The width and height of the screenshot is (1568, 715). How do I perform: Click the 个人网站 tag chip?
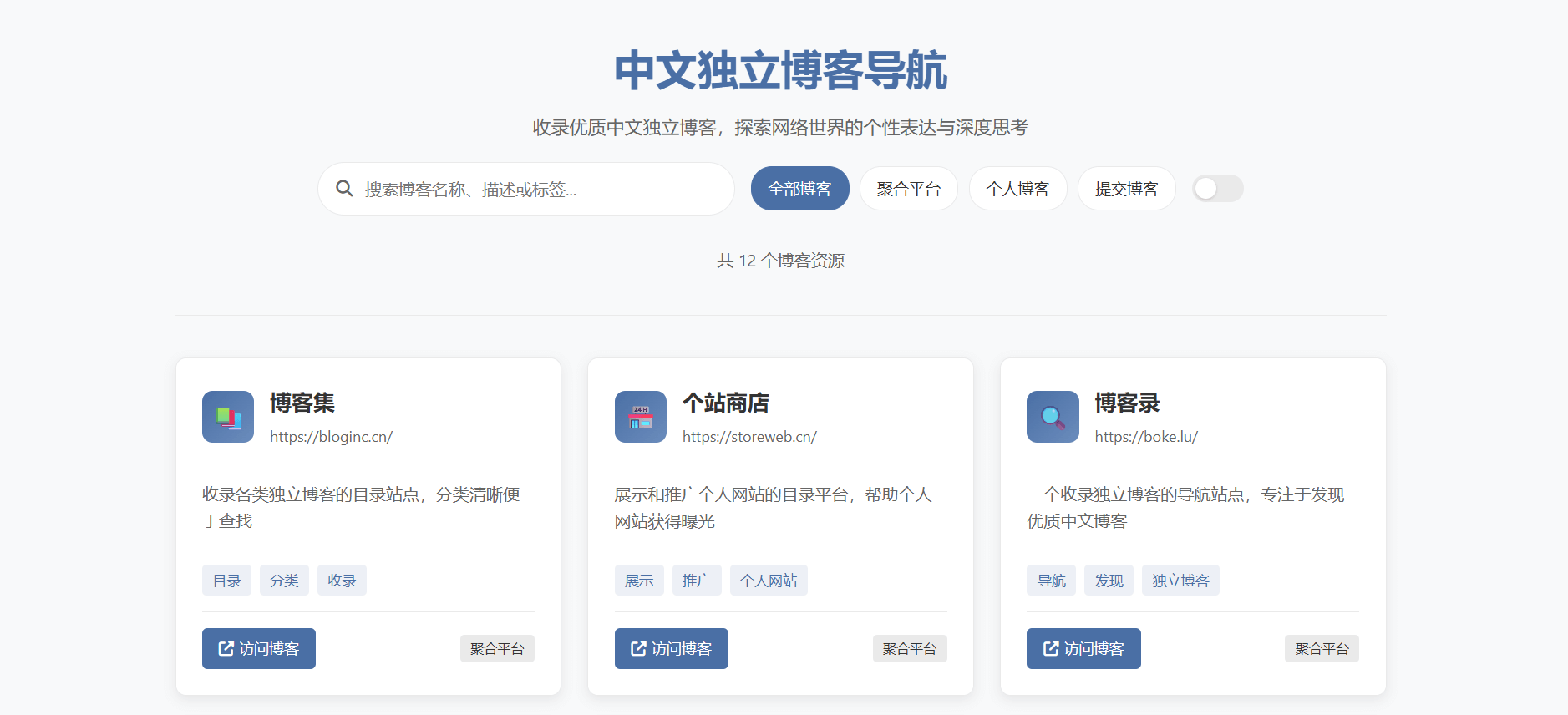(x=768, y=581)
